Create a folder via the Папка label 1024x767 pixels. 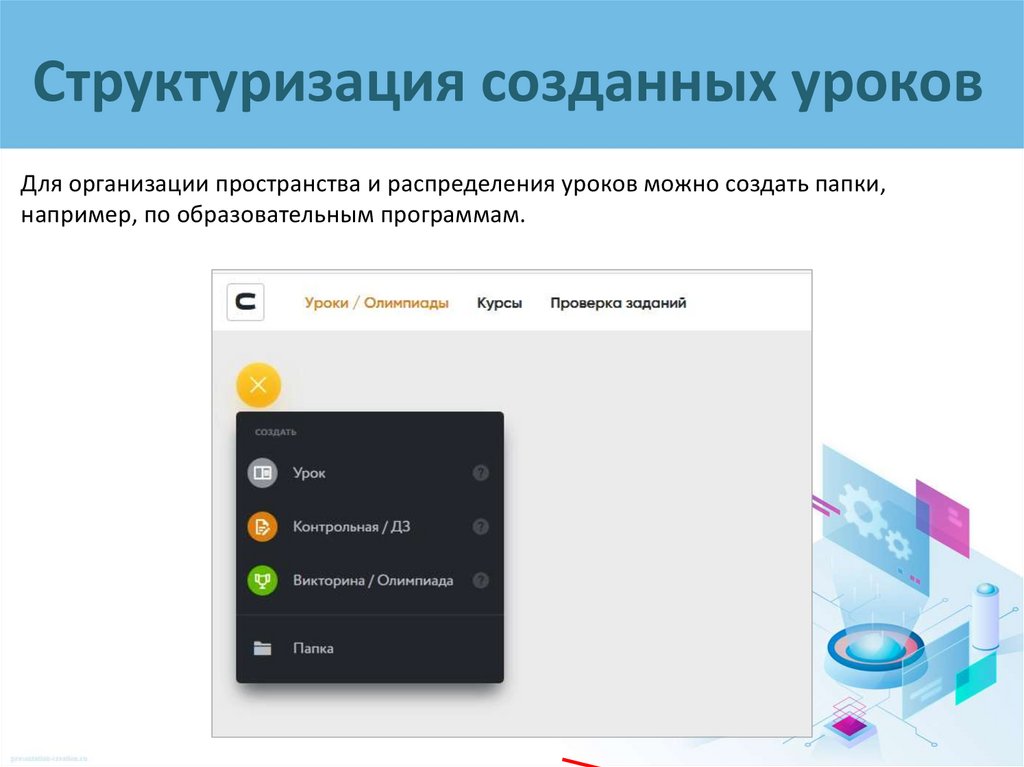(313, 648)
